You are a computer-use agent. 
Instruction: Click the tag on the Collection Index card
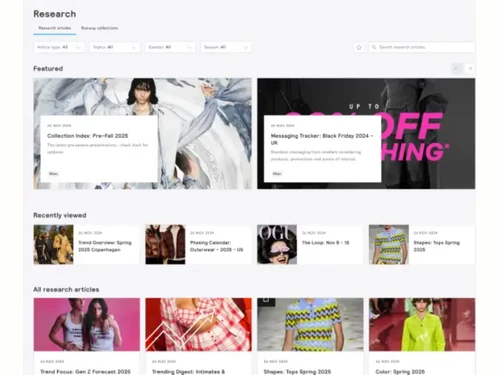pyautogui.click(x=54, y=174)
